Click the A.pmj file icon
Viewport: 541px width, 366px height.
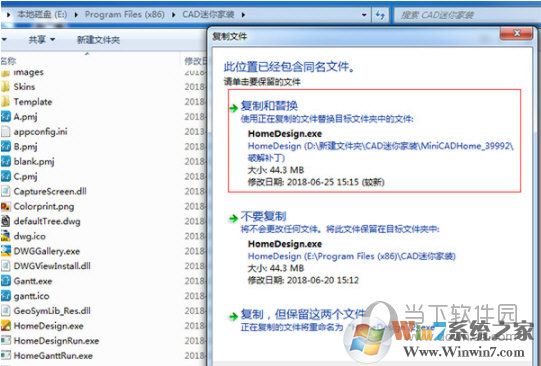(6, 117)
